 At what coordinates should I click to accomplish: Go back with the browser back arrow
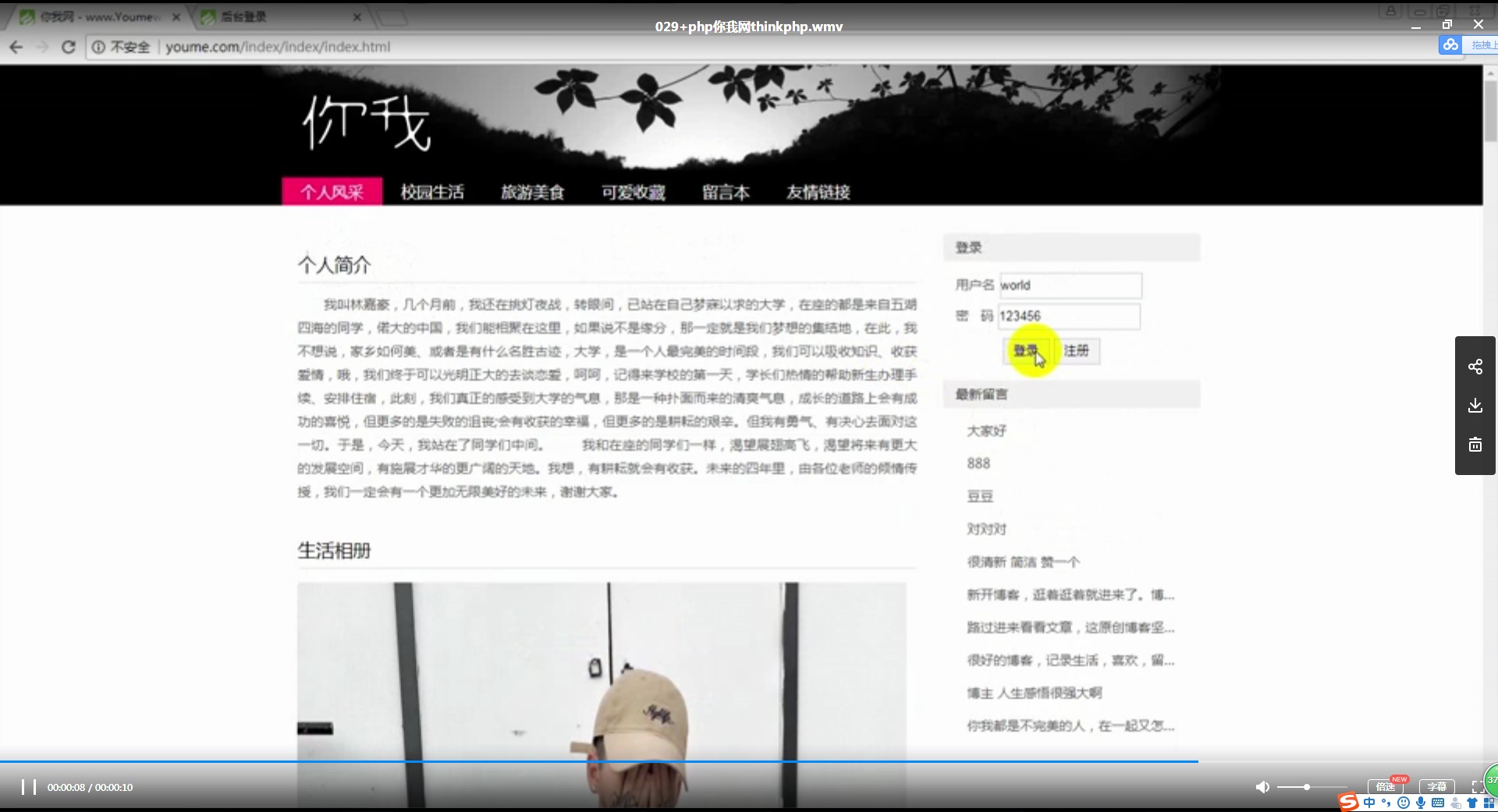tap(16, 47)
